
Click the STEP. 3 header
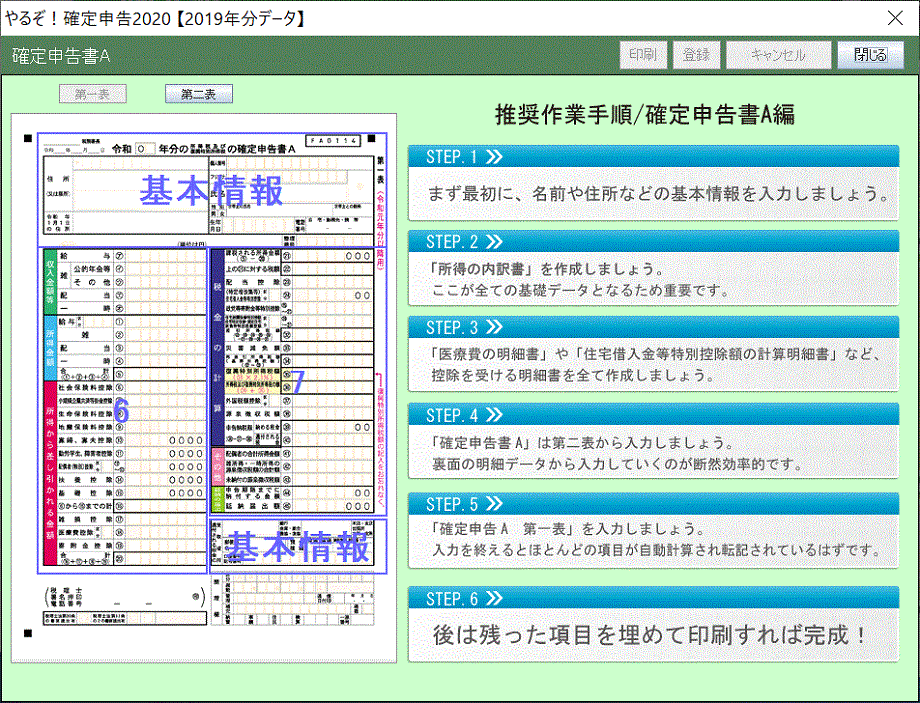tap(654, 327)
